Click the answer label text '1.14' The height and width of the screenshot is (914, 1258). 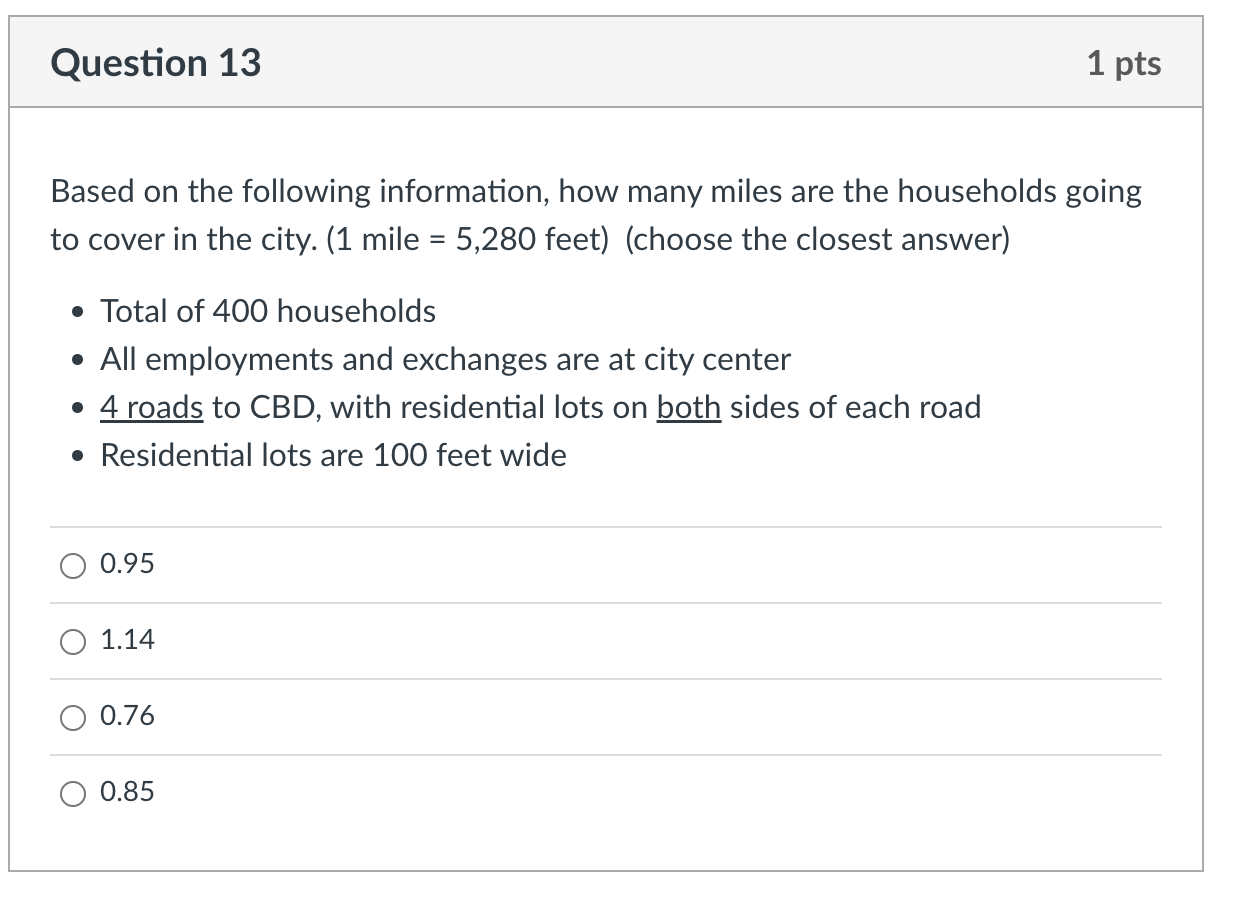pos(126,640)
